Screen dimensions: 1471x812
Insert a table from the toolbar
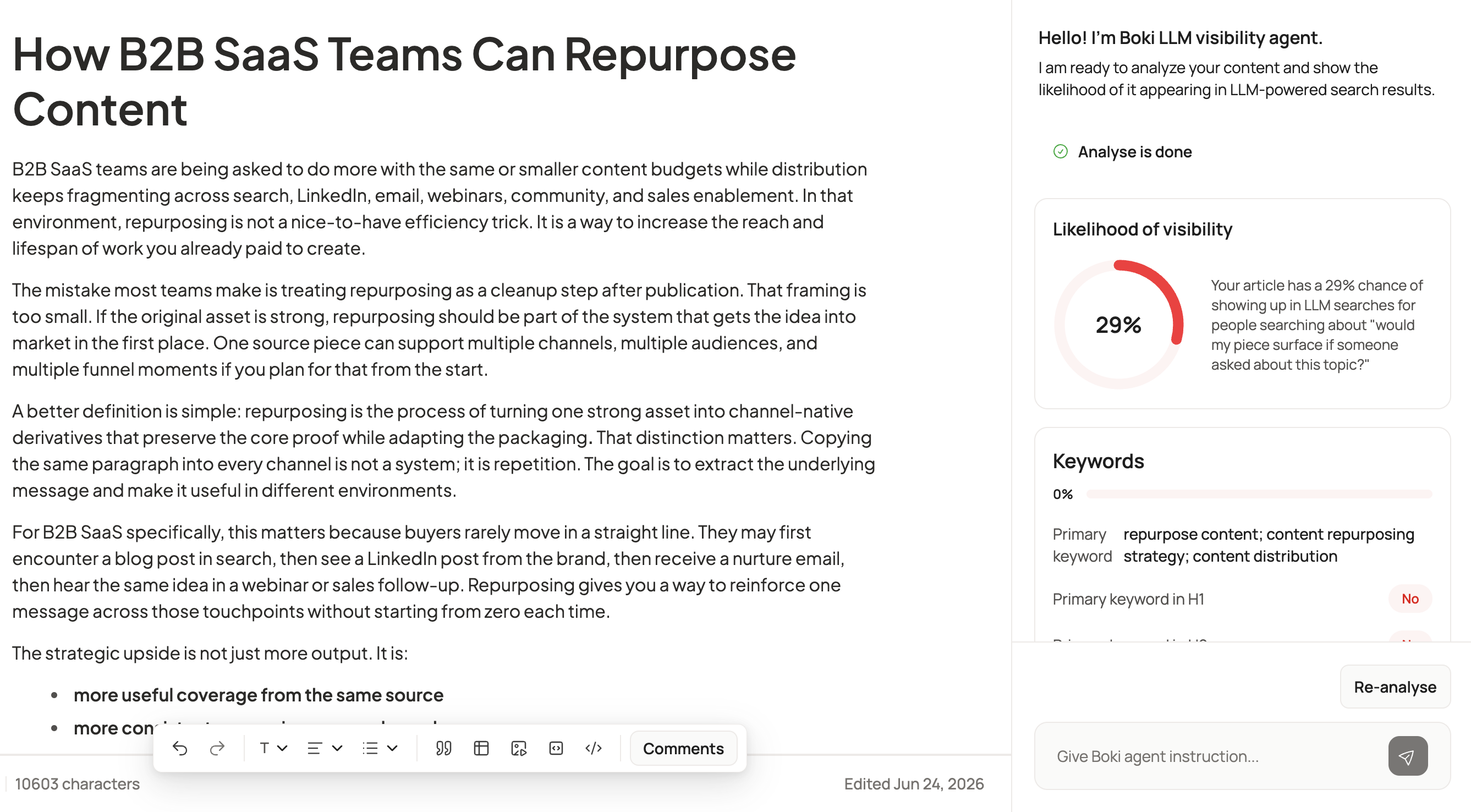pos(481,748)
